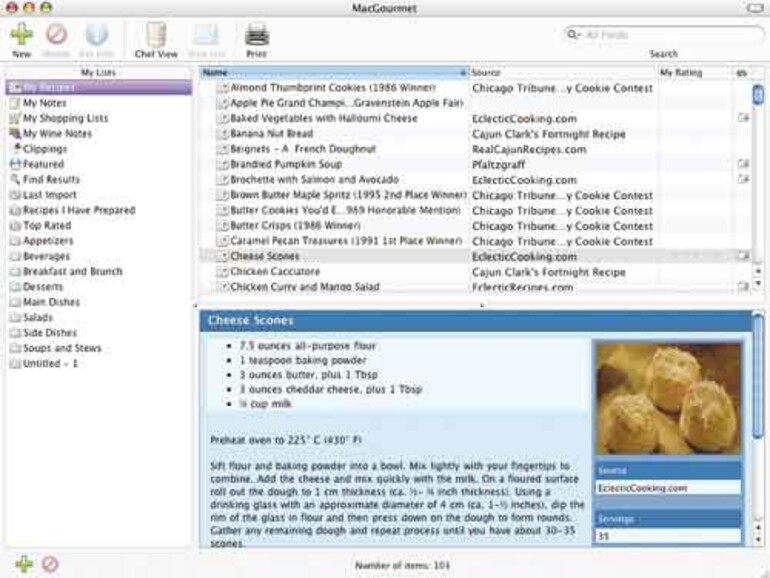Click the Servings value field
Image resolution: width=770 pixels, height=578 pixels.
tap(668, 536)
